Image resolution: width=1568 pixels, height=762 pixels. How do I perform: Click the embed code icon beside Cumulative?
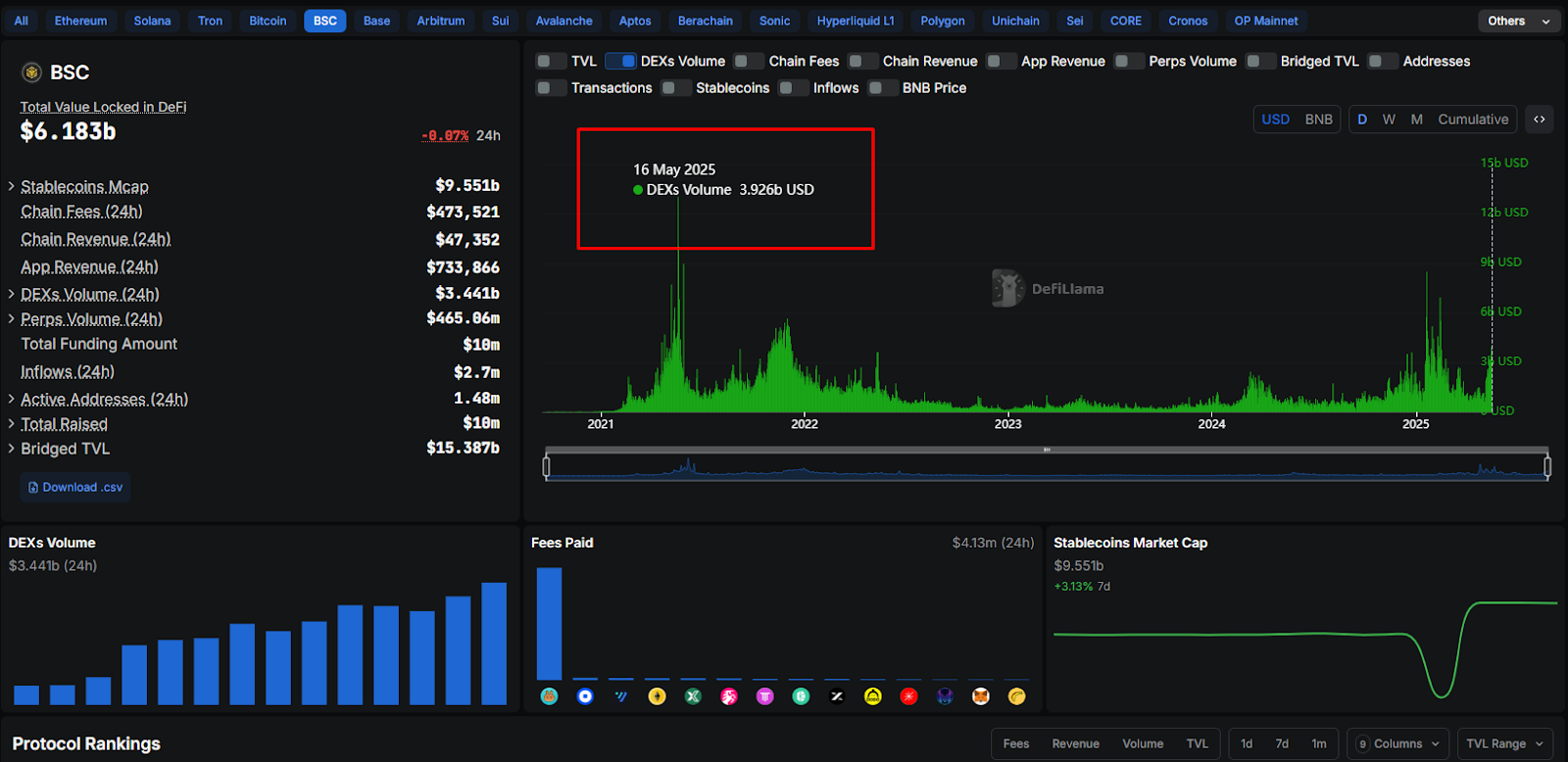click(x=1540, y=119)
